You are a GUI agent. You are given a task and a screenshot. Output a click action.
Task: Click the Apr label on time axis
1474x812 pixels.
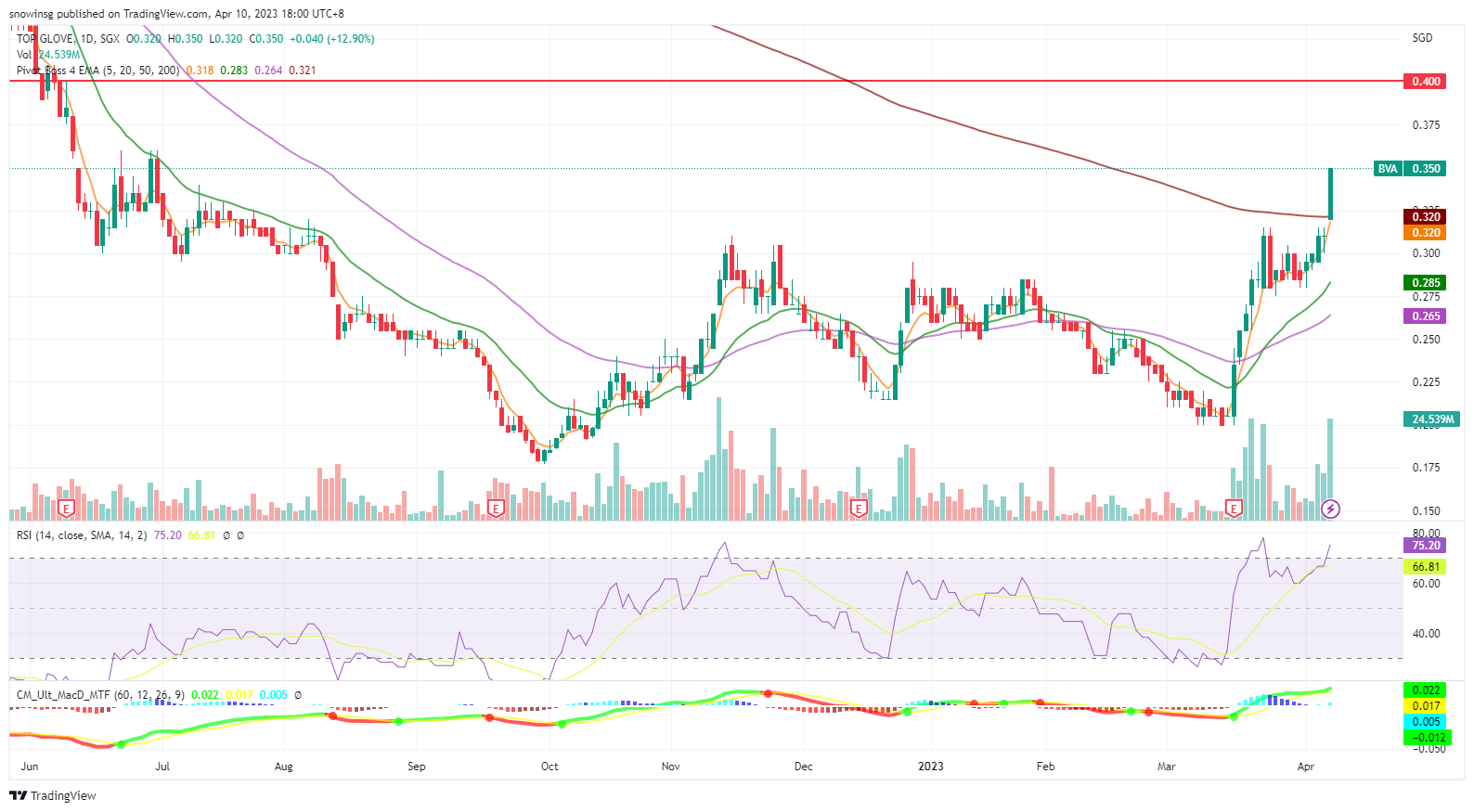1306,767
